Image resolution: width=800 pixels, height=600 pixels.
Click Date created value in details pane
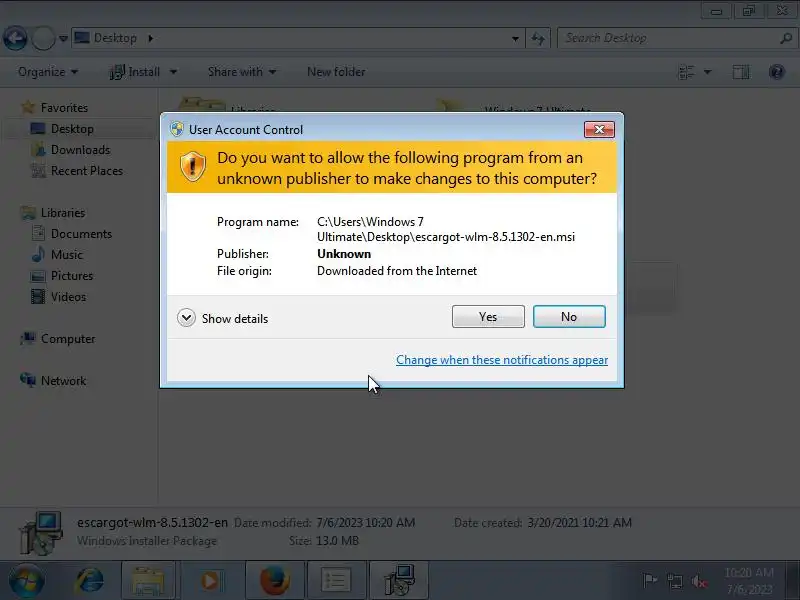[579, 522]
